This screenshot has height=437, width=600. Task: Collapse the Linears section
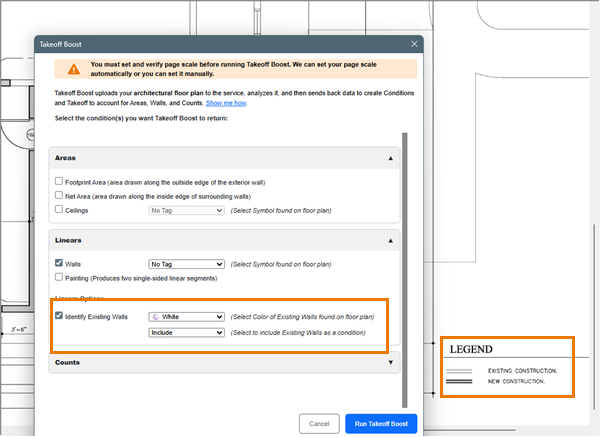pyautogui.click(x=390, y=241)
